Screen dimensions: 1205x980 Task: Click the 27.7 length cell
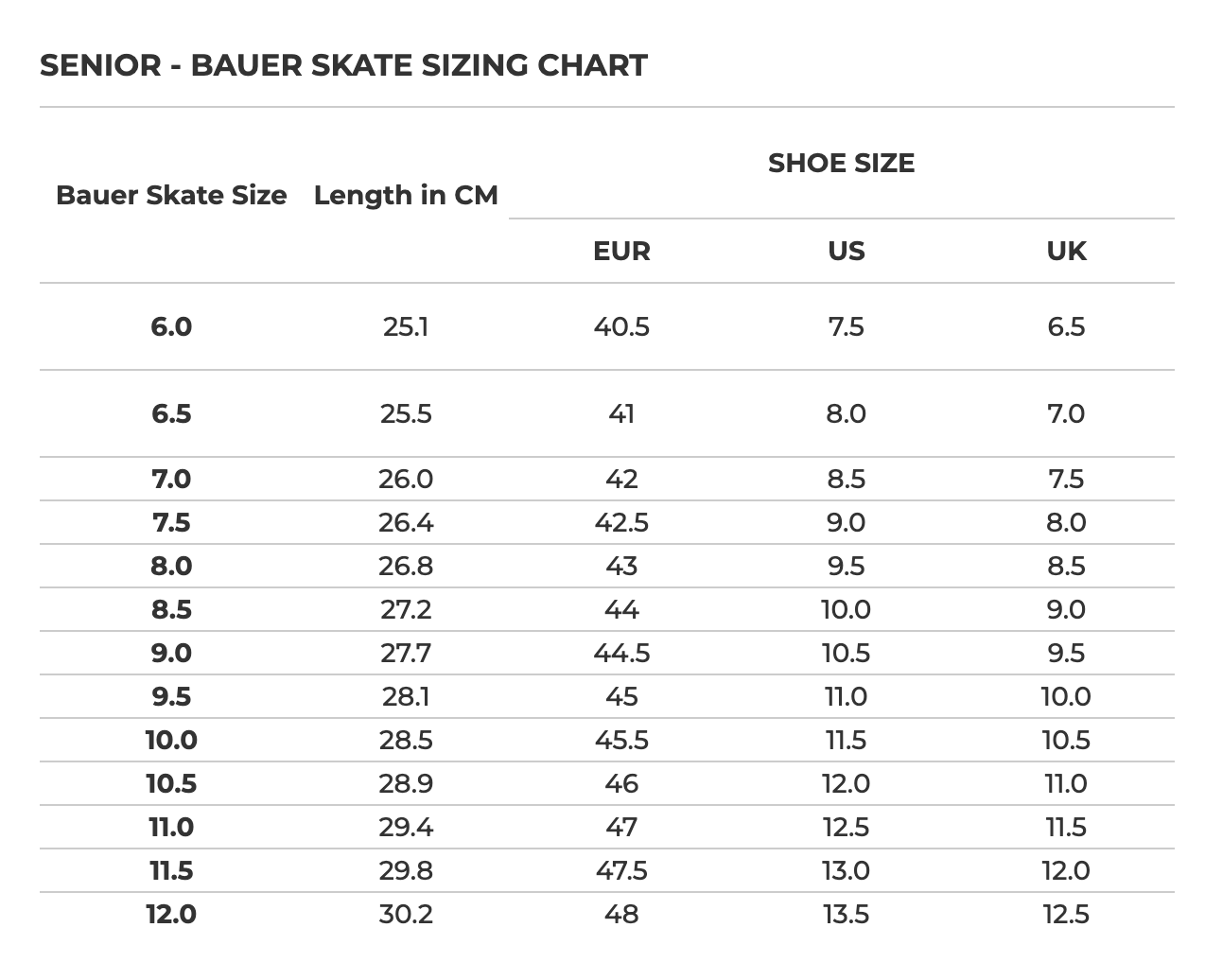click(406, 653)
